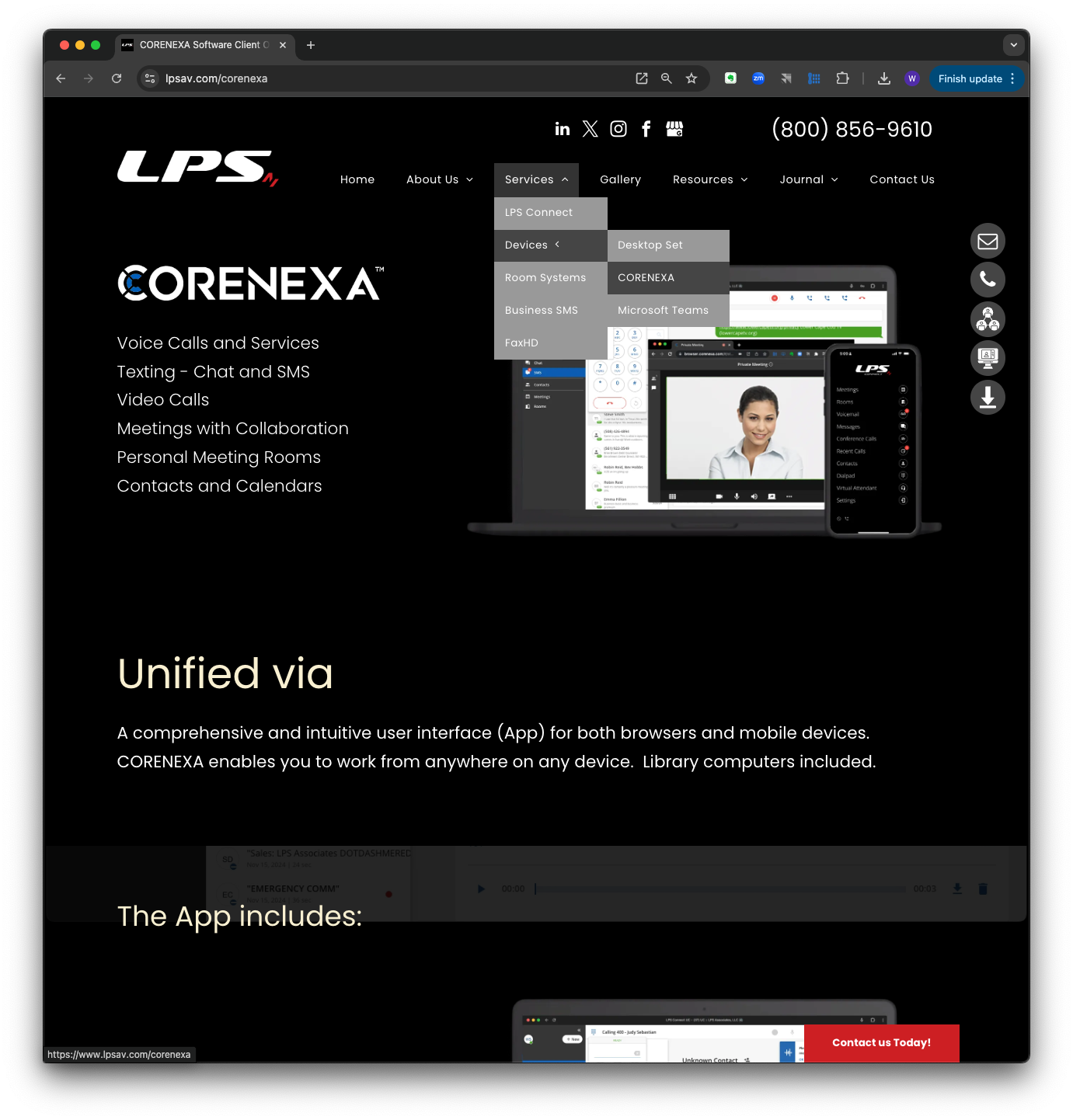
Task: Call the (800) 856-9610 phone link
Action: coord(852,129)
